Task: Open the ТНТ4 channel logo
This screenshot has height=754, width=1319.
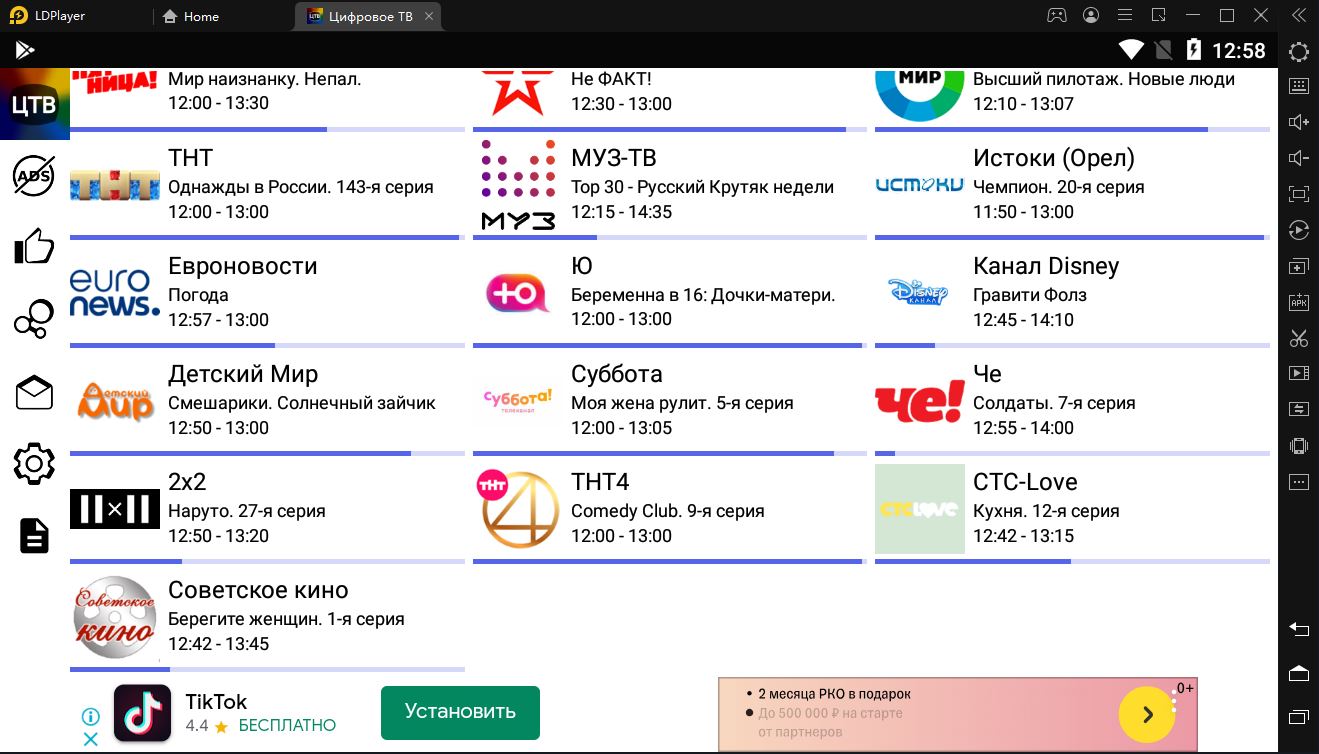Action: [518, 509]
